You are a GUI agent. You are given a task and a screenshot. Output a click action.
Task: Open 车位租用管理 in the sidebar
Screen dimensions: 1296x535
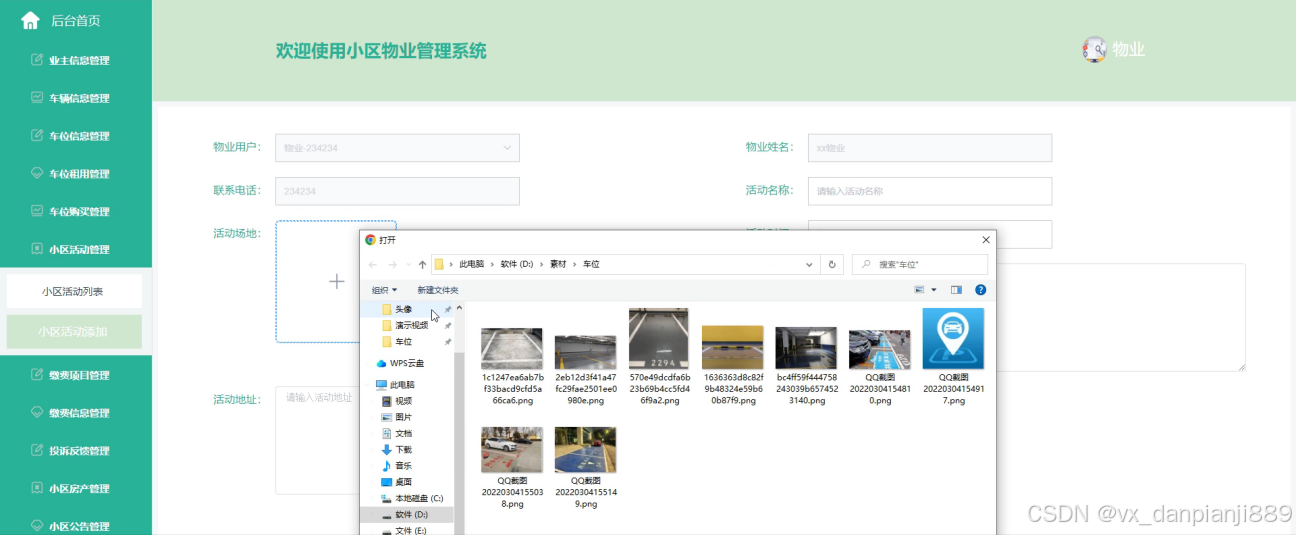pyautogui.click(x=76, y=174)
